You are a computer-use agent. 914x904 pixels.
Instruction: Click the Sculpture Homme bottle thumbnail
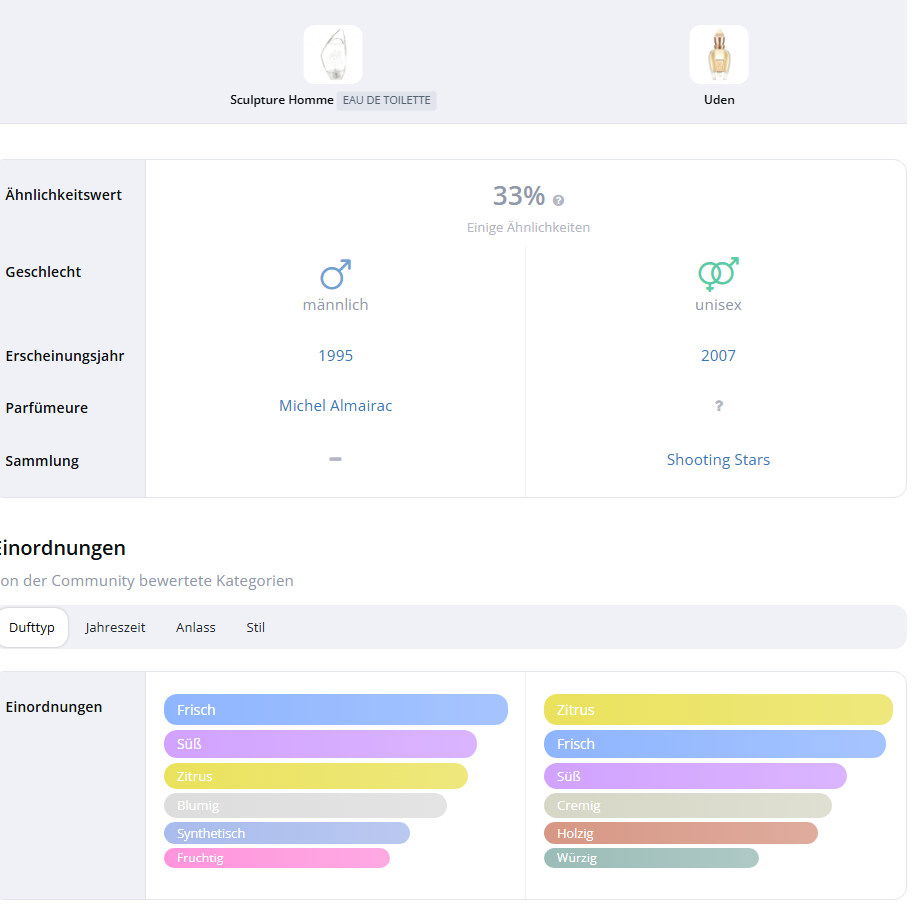[x=333, y=55]
